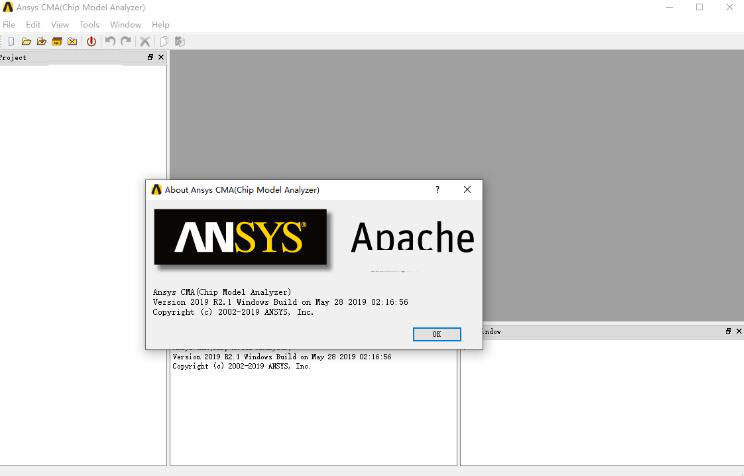Viewport: 744px width, 476px height.
Task: Create a new project from toolbar
Action: coord(11,41)
